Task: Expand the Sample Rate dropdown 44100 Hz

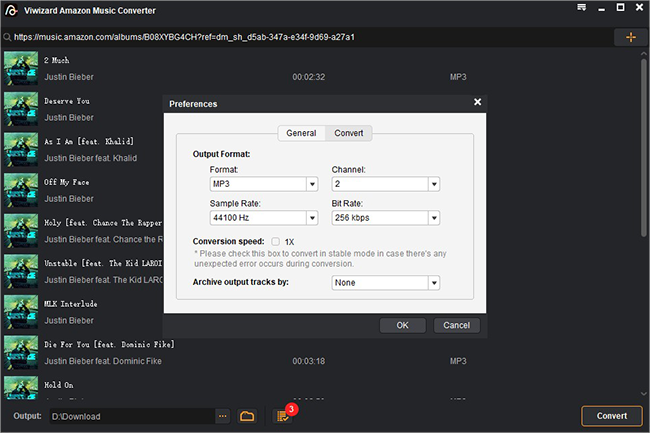Action: click(264, 218)
